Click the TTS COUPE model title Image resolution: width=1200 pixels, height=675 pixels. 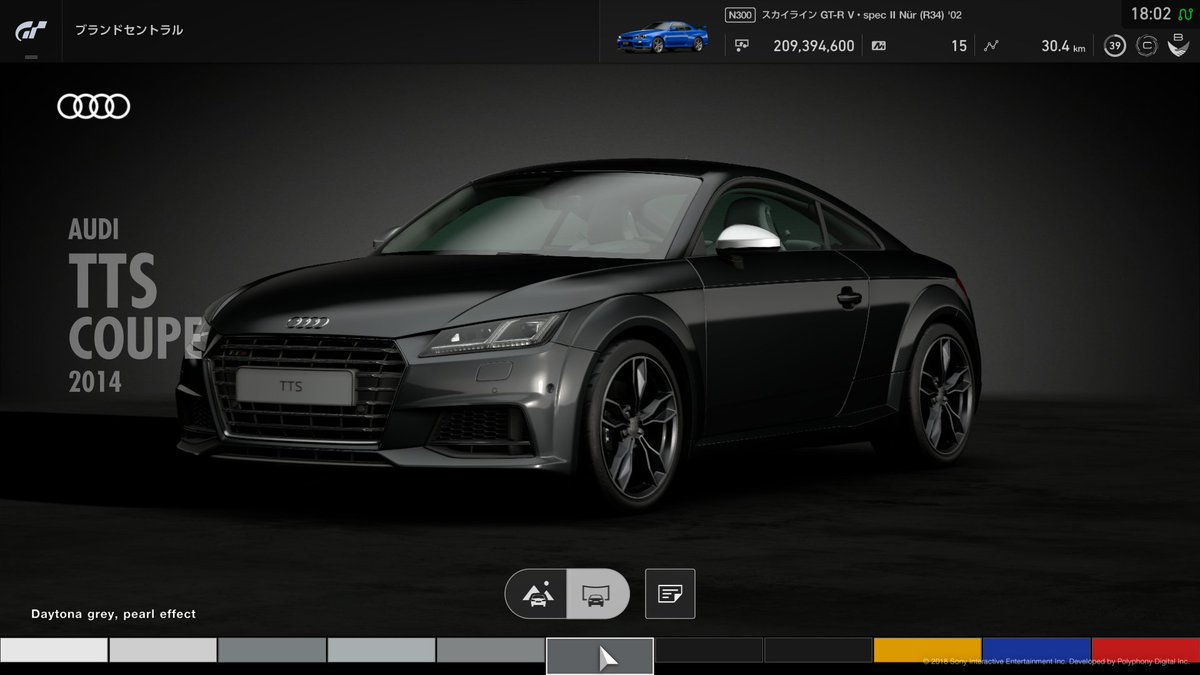[136, 306]
